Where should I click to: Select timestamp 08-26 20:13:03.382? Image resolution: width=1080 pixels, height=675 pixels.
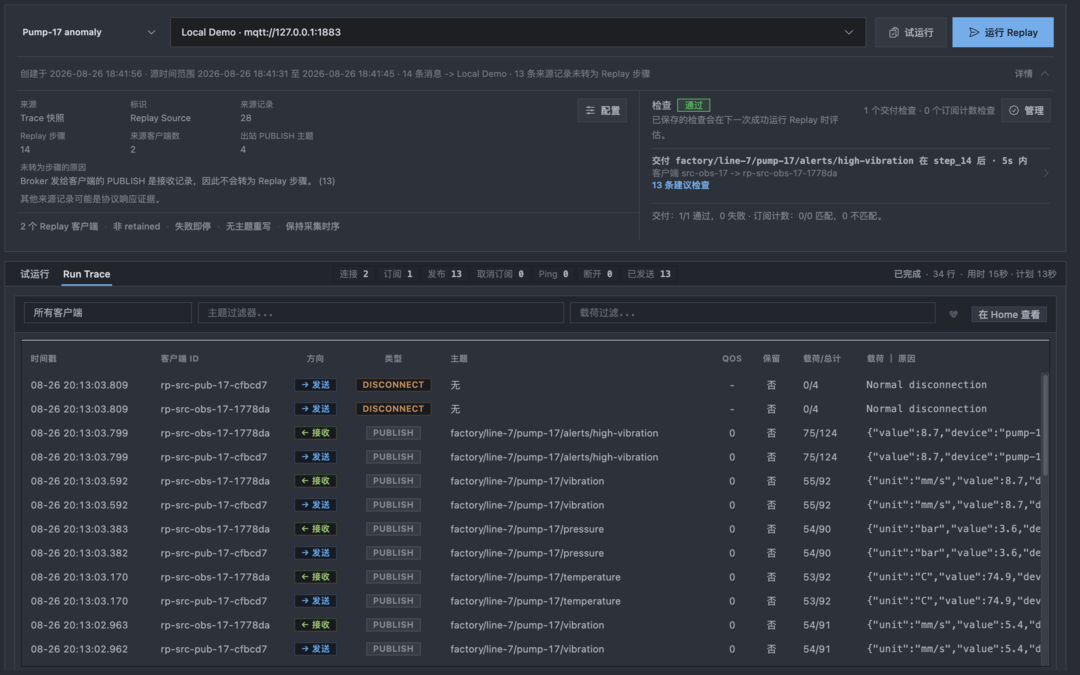[79, 553]
